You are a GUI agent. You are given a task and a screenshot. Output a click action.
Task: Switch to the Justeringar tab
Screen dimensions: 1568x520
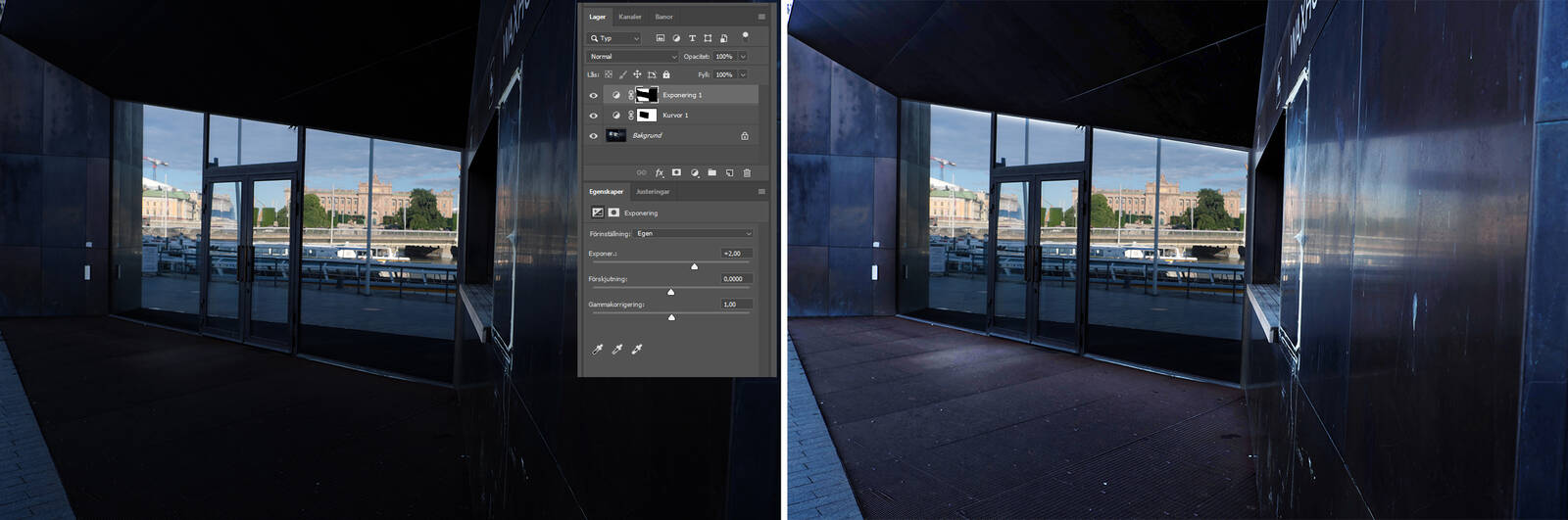(x=653, y=192)
